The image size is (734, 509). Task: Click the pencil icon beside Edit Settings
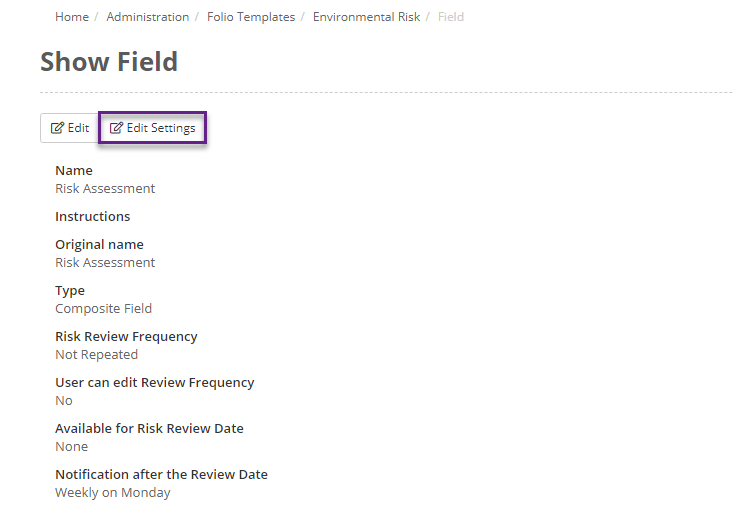(116, 128)
